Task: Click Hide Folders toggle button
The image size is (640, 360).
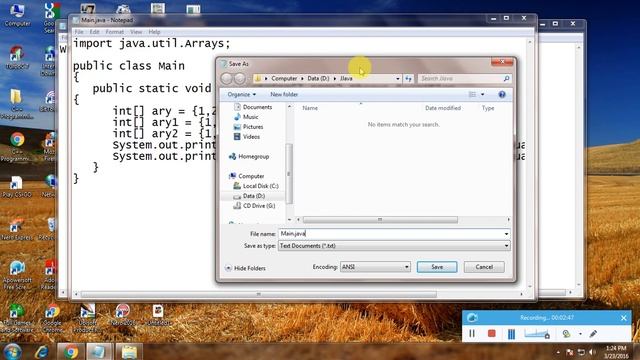Action: point(245,268)
